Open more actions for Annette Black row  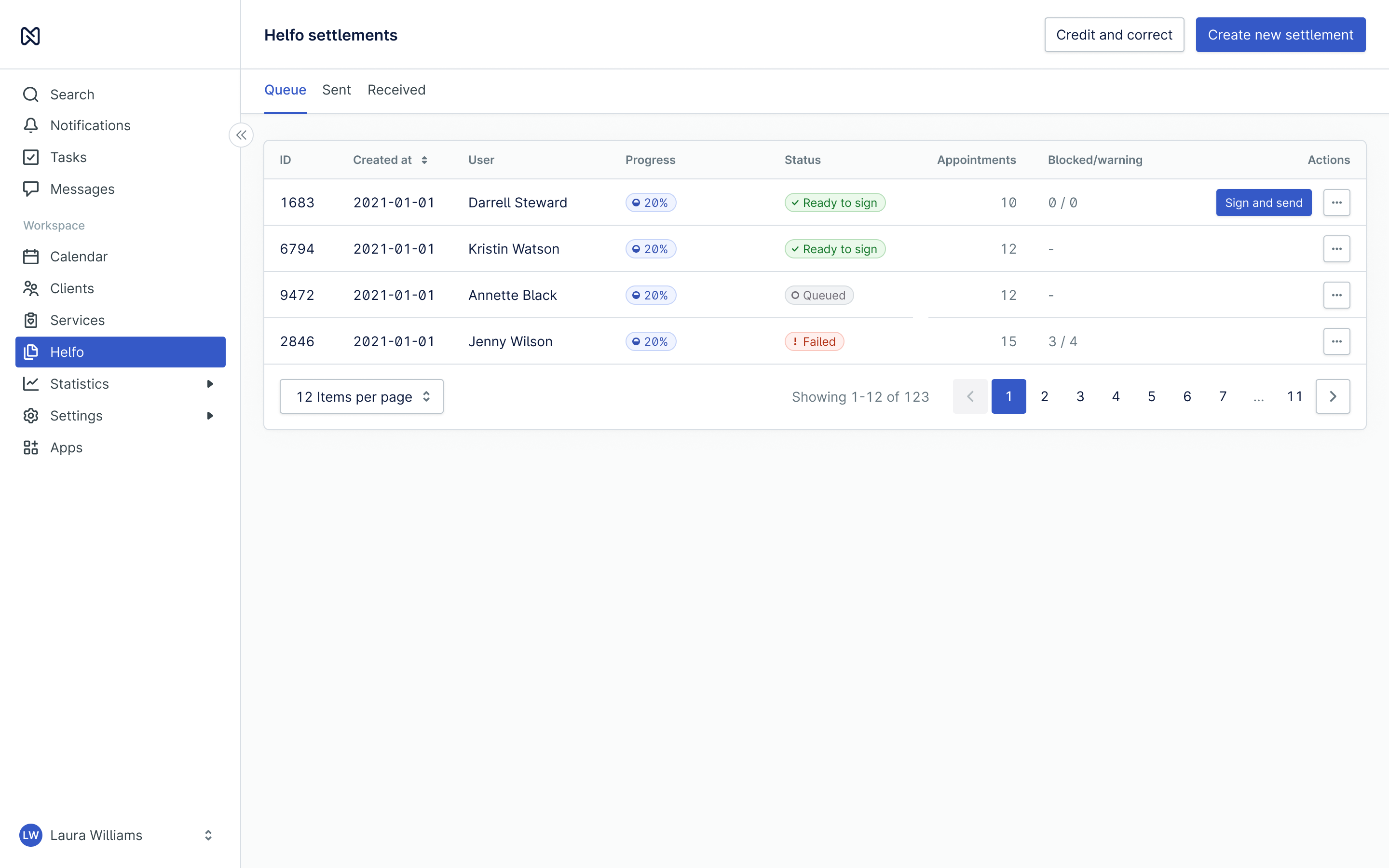(1336, 295)
